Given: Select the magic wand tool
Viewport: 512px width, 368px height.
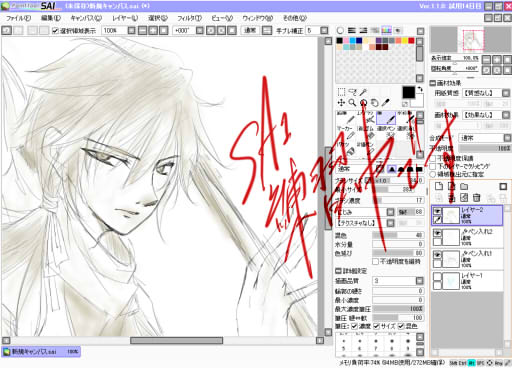Looking at the screenshot, I should point(363,92).
